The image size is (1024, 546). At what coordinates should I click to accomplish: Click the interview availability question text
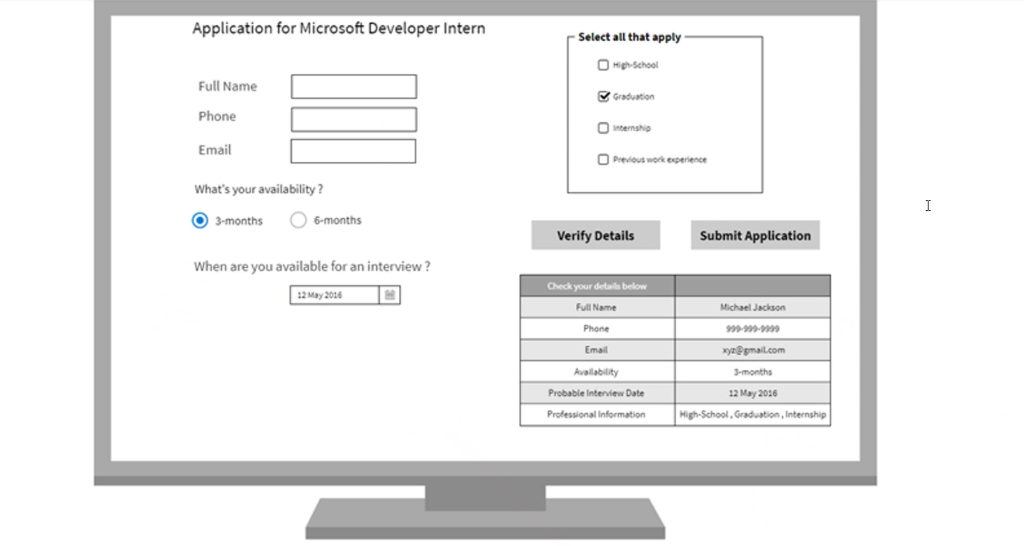pos(312,266)
